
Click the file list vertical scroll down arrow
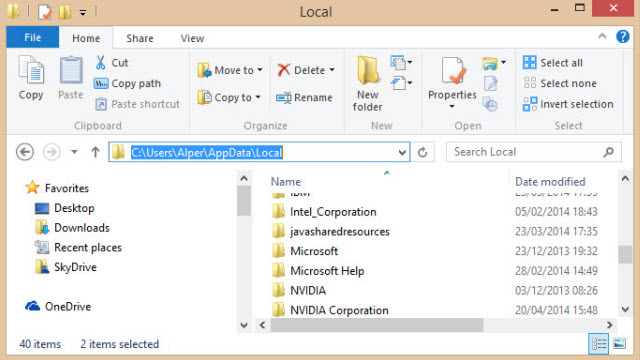625,309
